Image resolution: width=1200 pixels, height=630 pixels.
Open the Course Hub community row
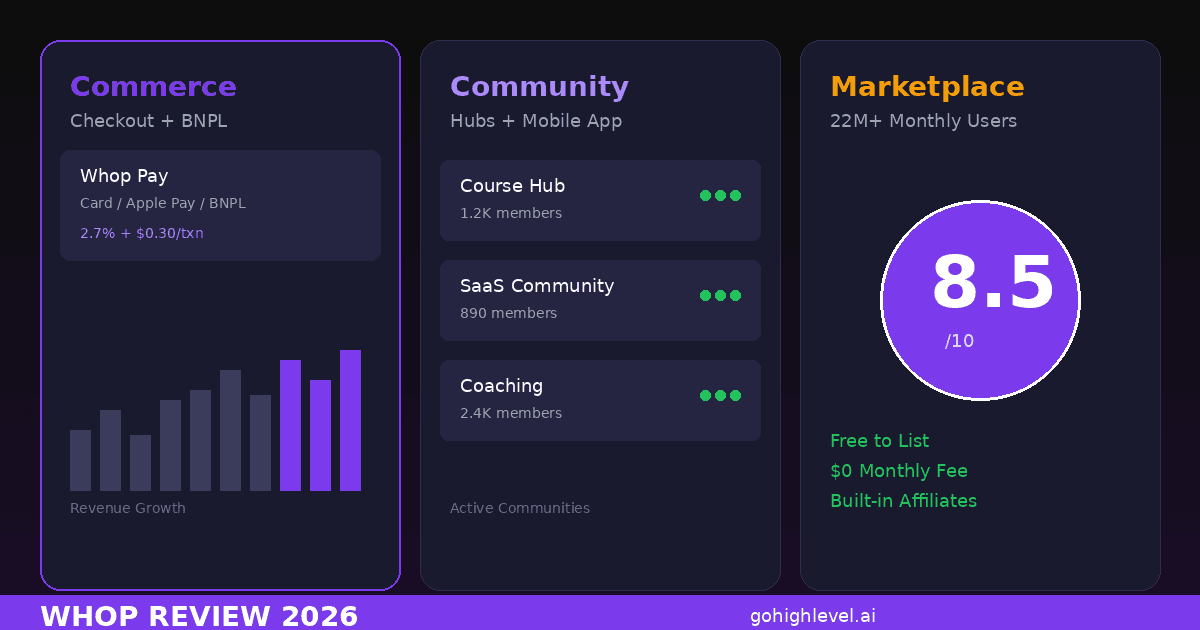coord(600,200)
